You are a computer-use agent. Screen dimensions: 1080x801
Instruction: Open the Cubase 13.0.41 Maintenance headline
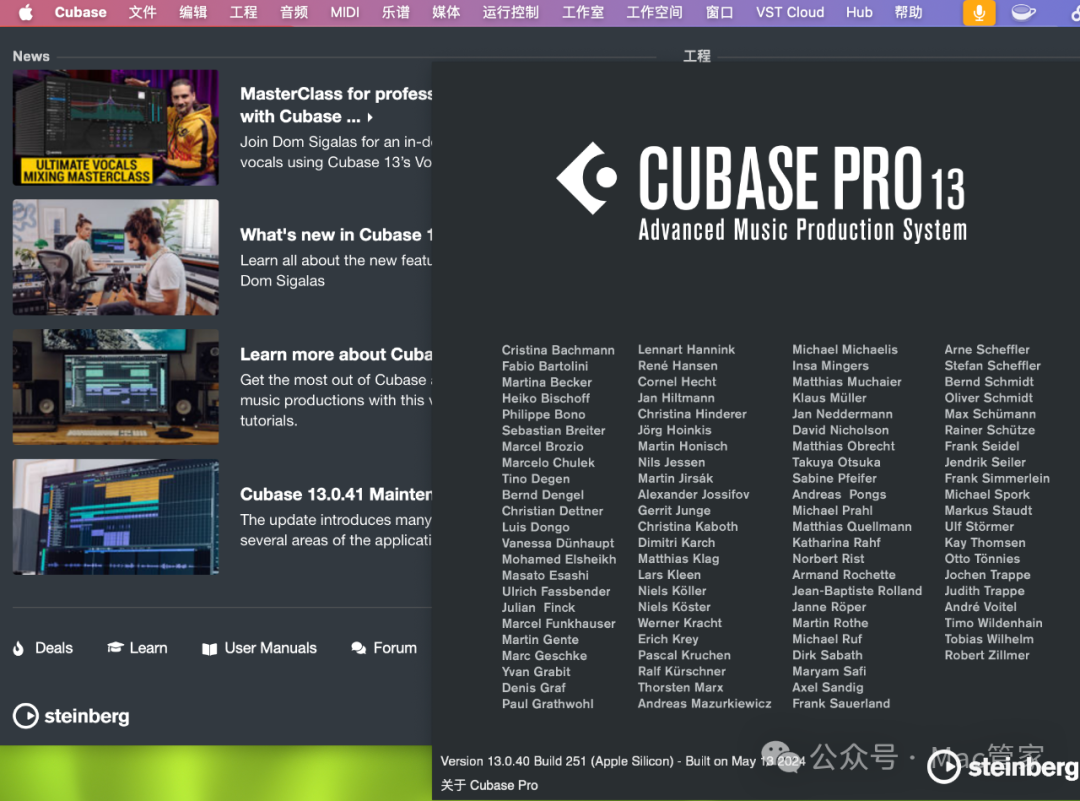pyautogui.click(x=336, y=495)
